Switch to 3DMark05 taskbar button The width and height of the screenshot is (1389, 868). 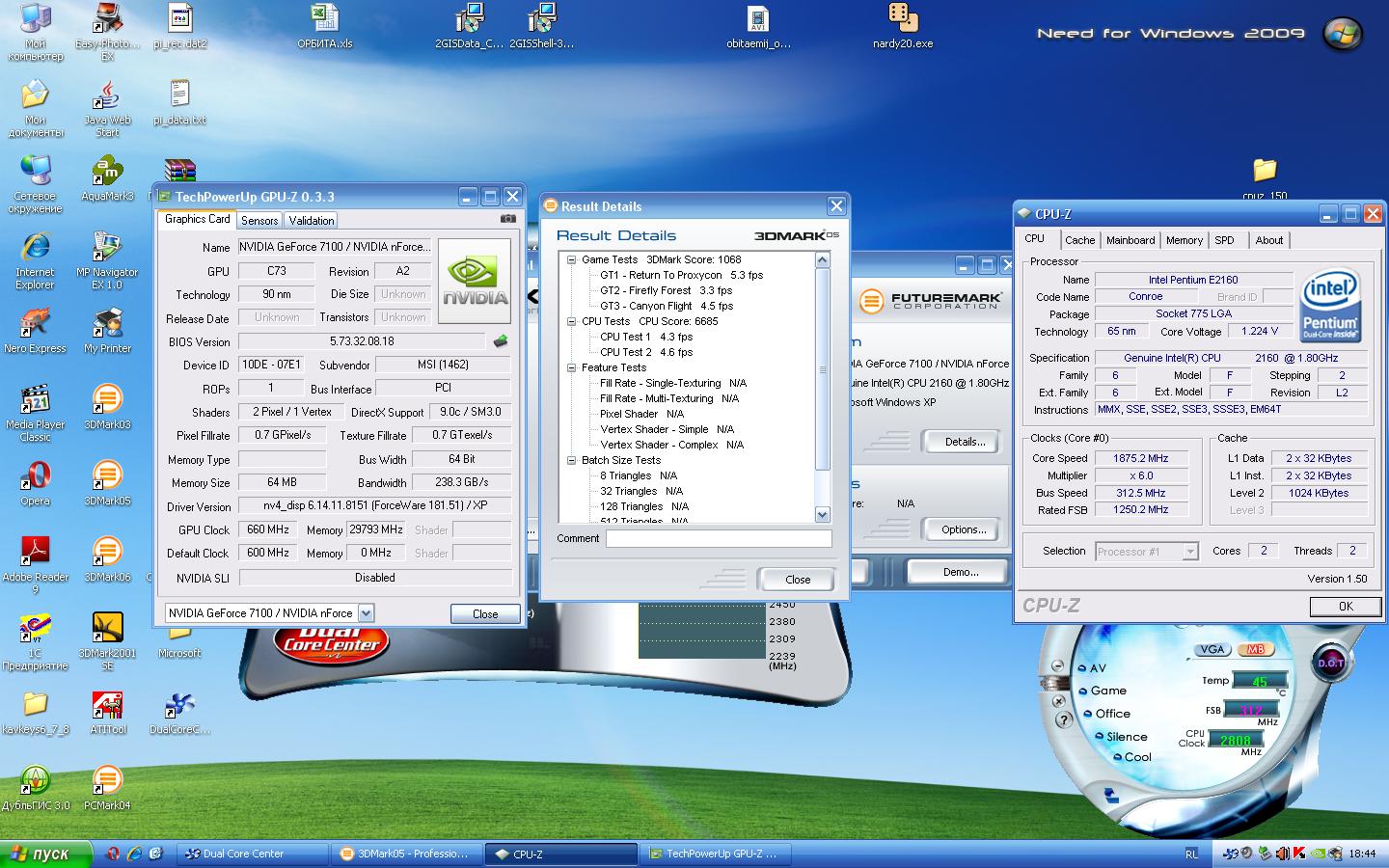(x=406, y=854)
